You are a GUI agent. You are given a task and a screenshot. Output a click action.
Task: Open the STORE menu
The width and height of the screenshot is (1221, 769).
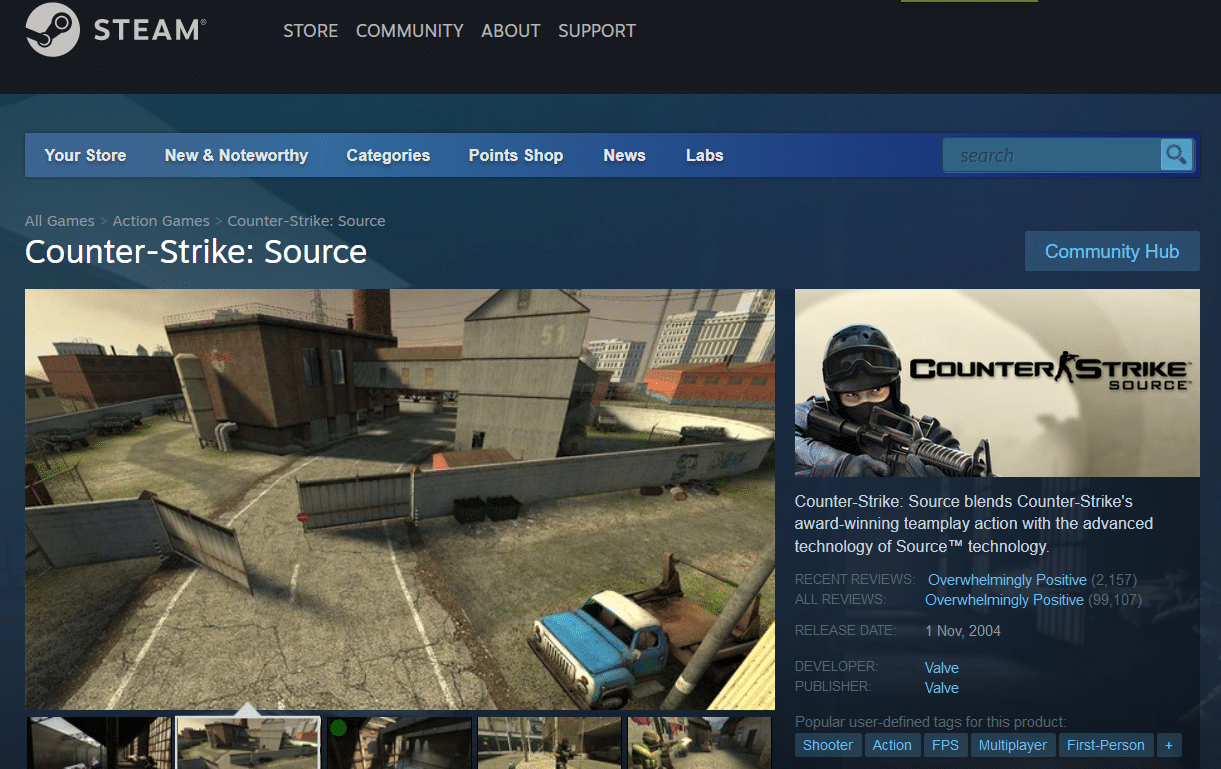tap(310, 31)
